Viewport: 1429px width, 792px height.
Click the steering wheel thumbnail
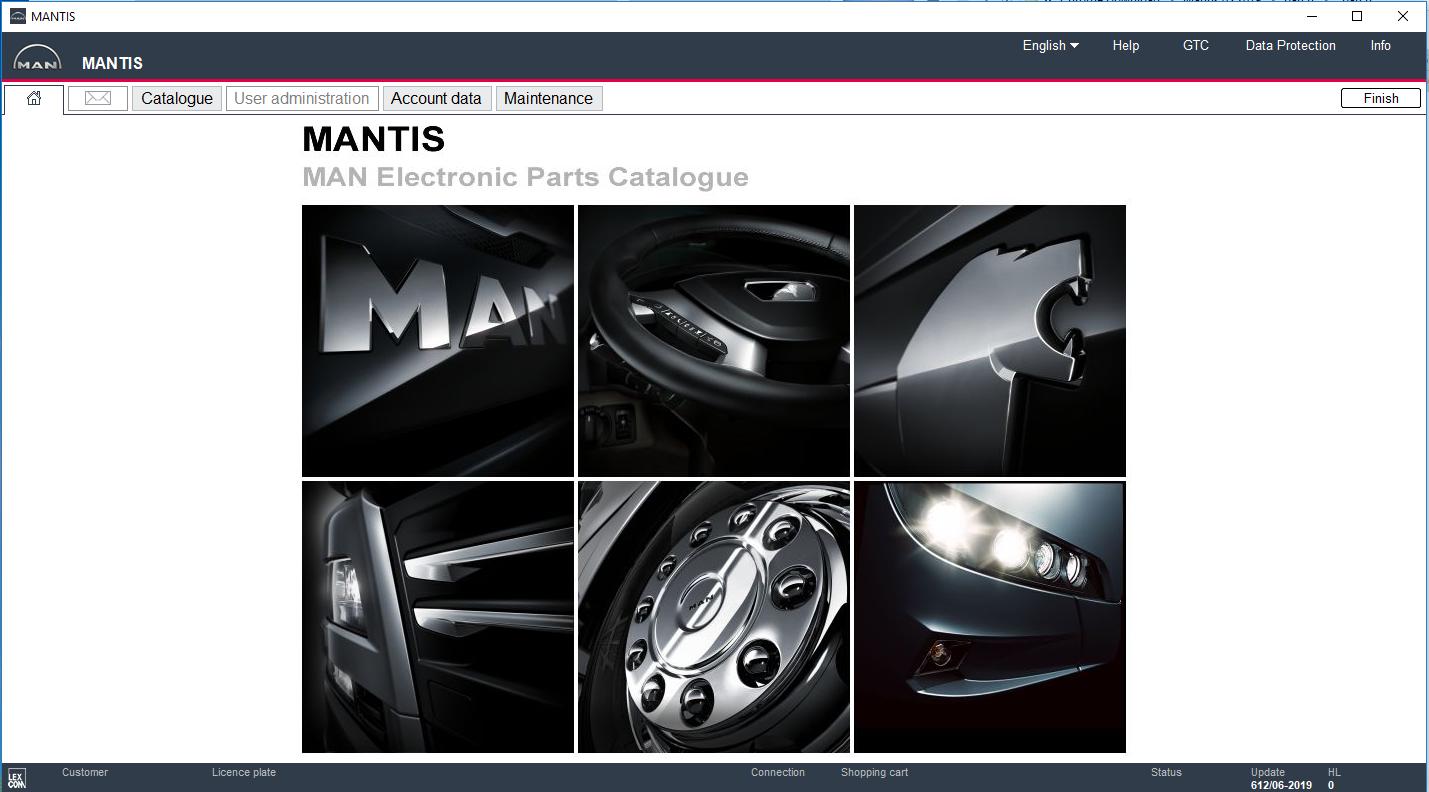(713, 340)
